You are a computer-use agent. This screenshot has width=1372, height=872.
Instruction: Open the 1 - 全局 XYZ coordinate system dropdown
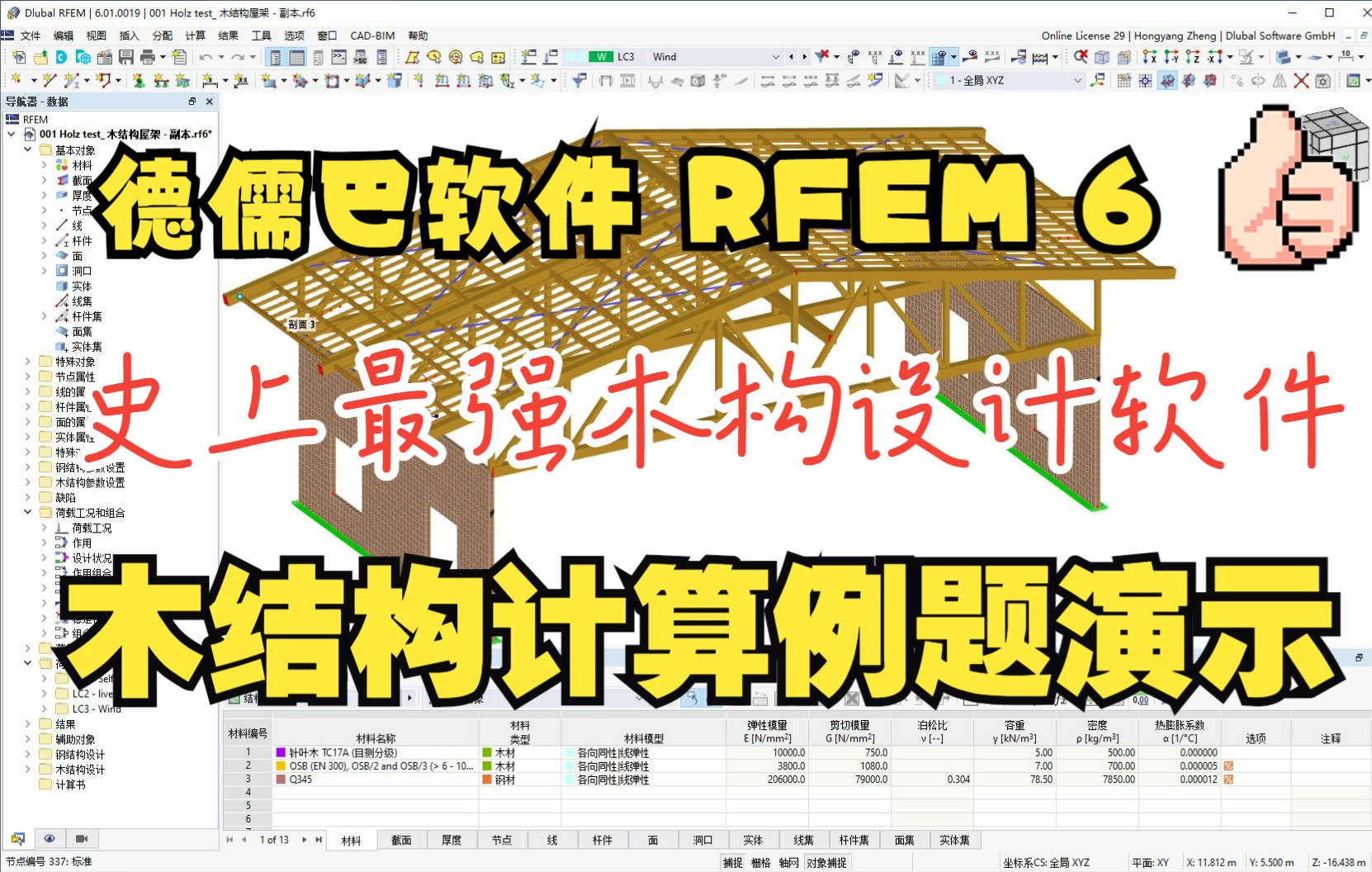point(1077,80)
